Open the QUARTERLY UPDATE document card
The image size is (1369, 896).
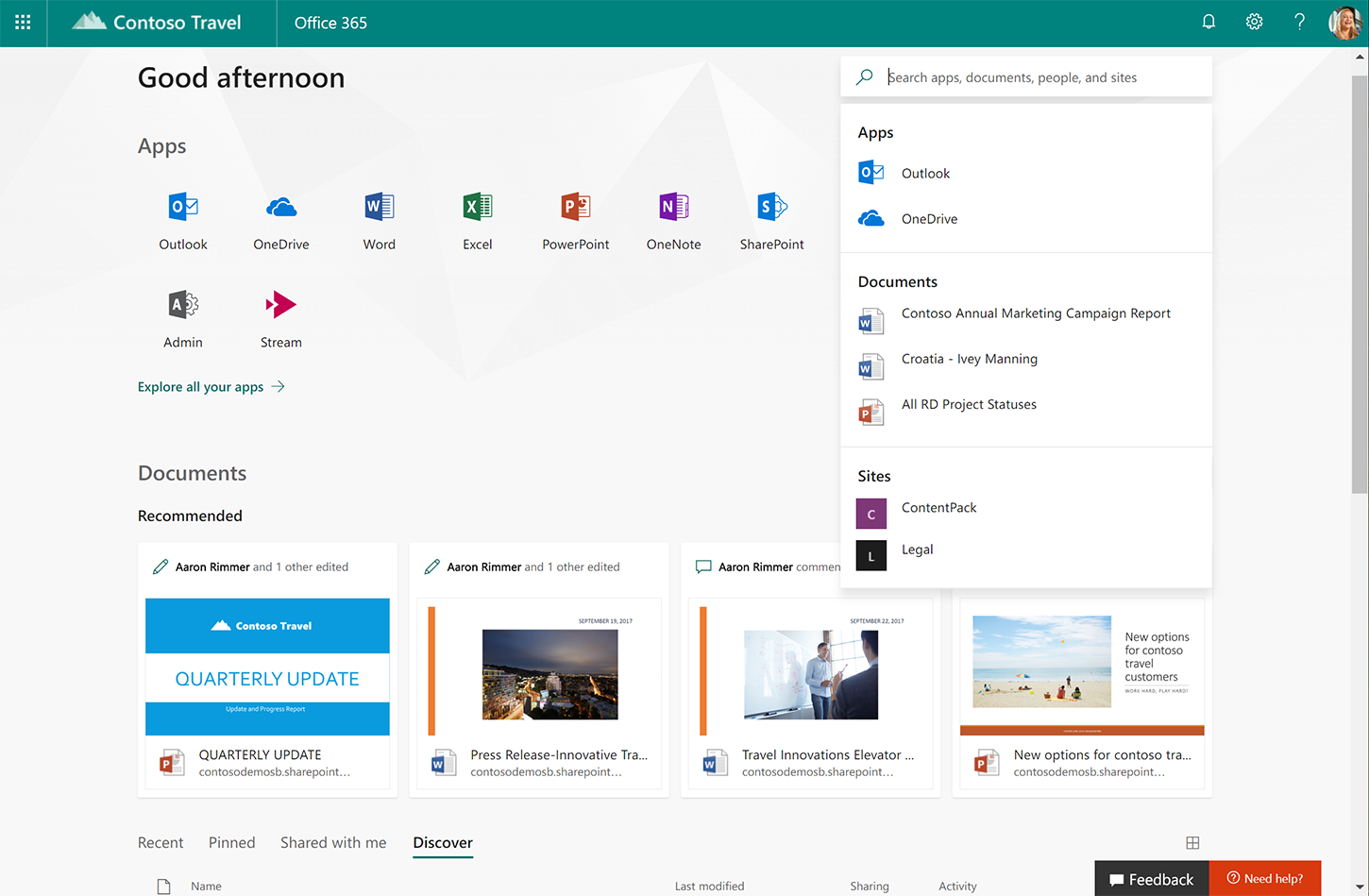tap(267, 670)
